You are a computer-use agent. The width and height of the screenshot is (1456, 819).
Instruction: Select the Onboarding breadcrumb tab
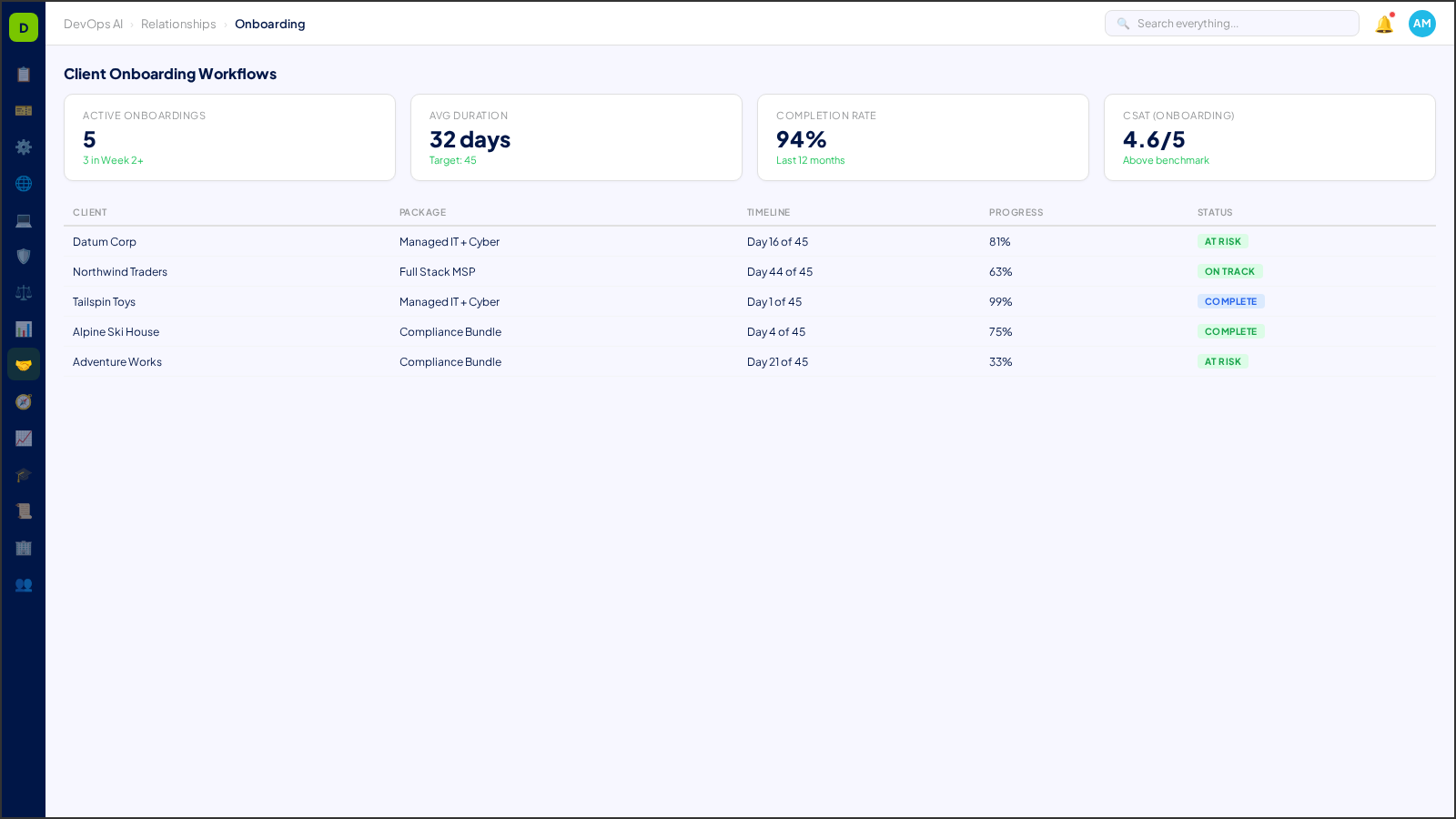(x=270, y=24)
